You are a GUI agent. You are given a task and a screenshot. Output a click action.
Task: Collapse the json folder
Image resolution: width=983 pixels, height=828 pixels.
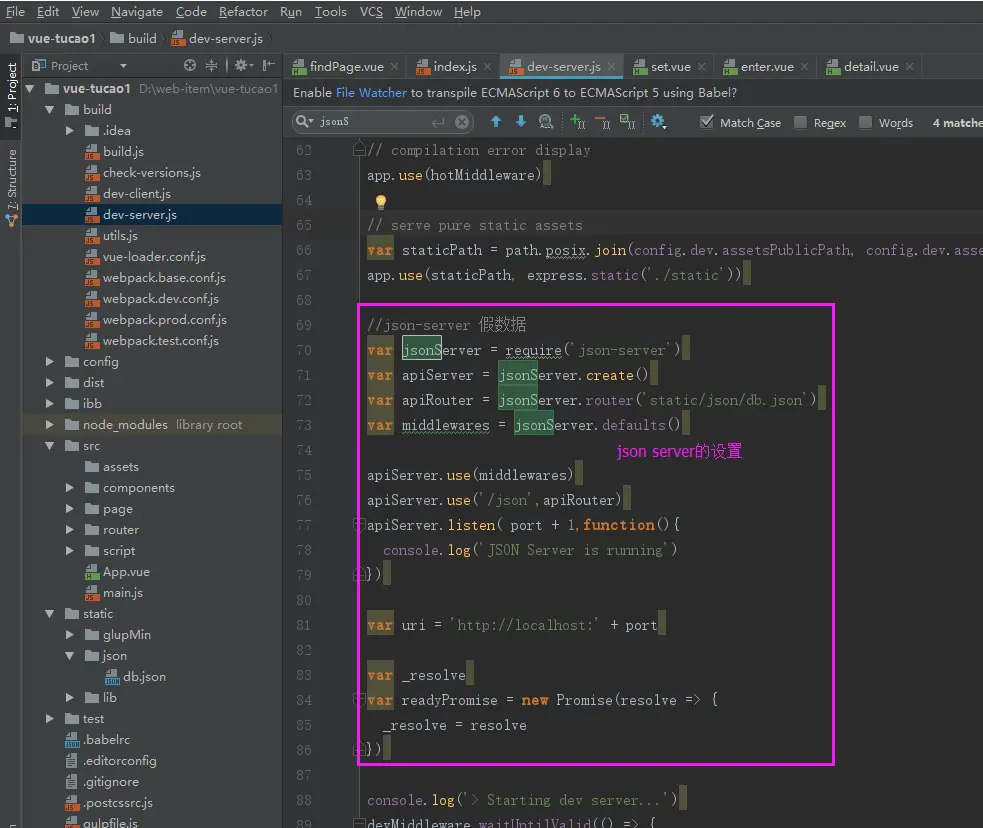70,656
